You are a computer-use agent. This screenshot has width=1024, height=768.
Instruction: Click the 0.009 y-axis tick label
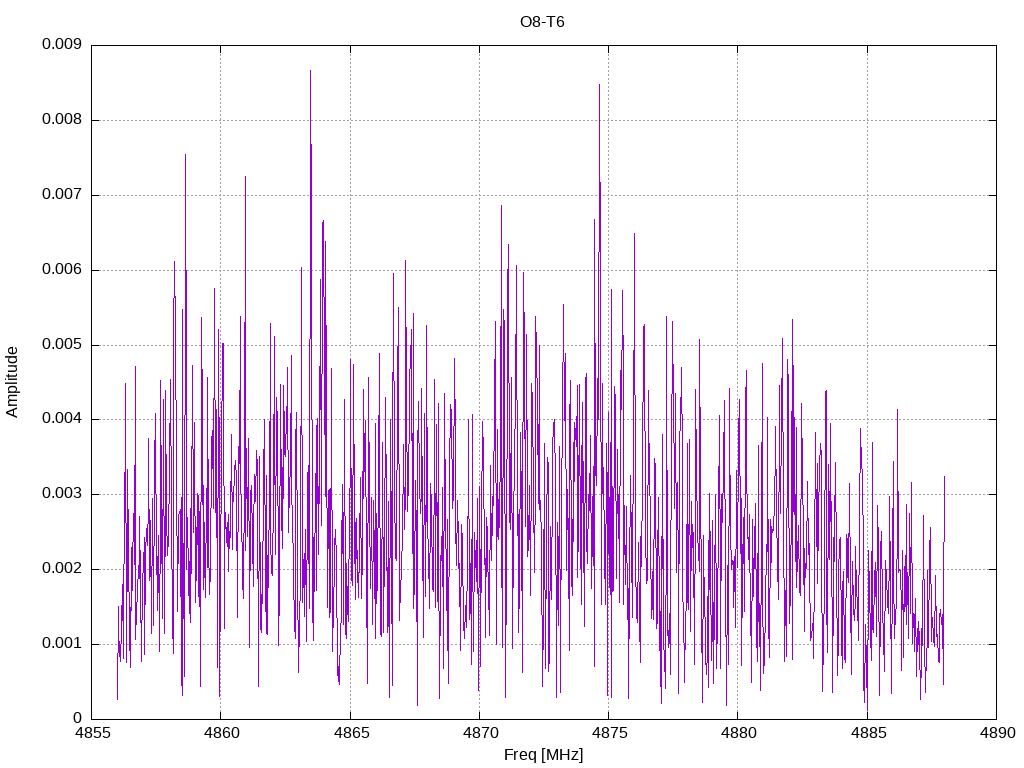[x=62, y=44]
